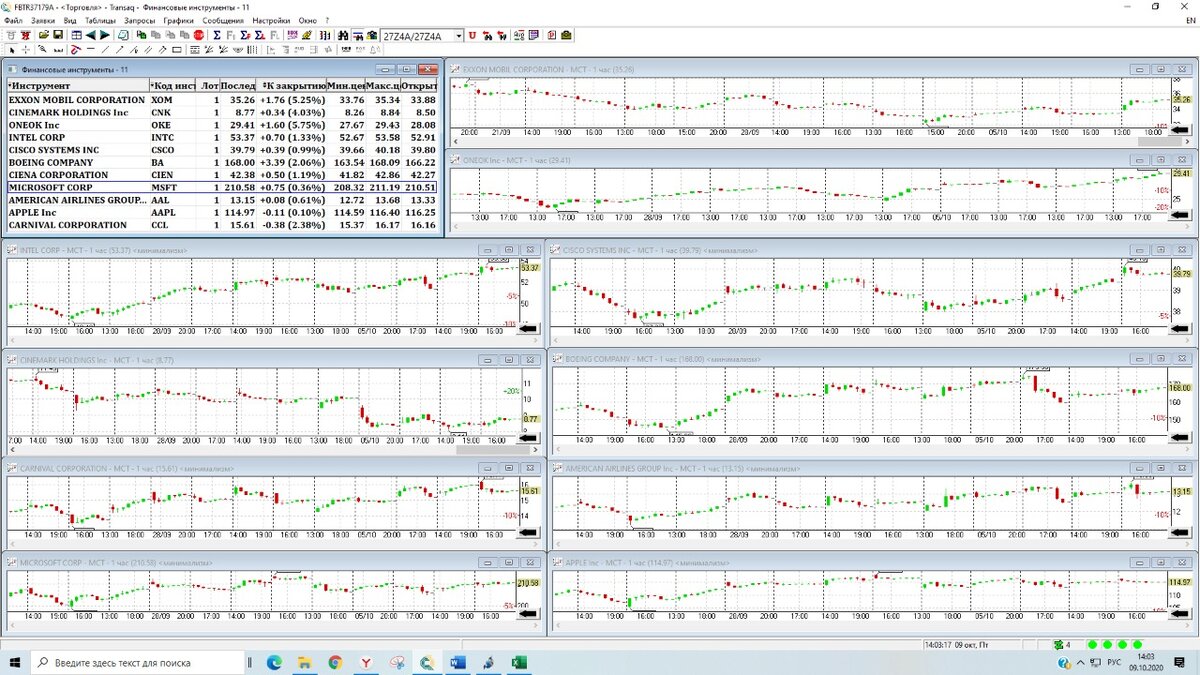This screenshot has width=1200, height=675.
Task: Sort table by Послед column header
Action: point(239,86)
